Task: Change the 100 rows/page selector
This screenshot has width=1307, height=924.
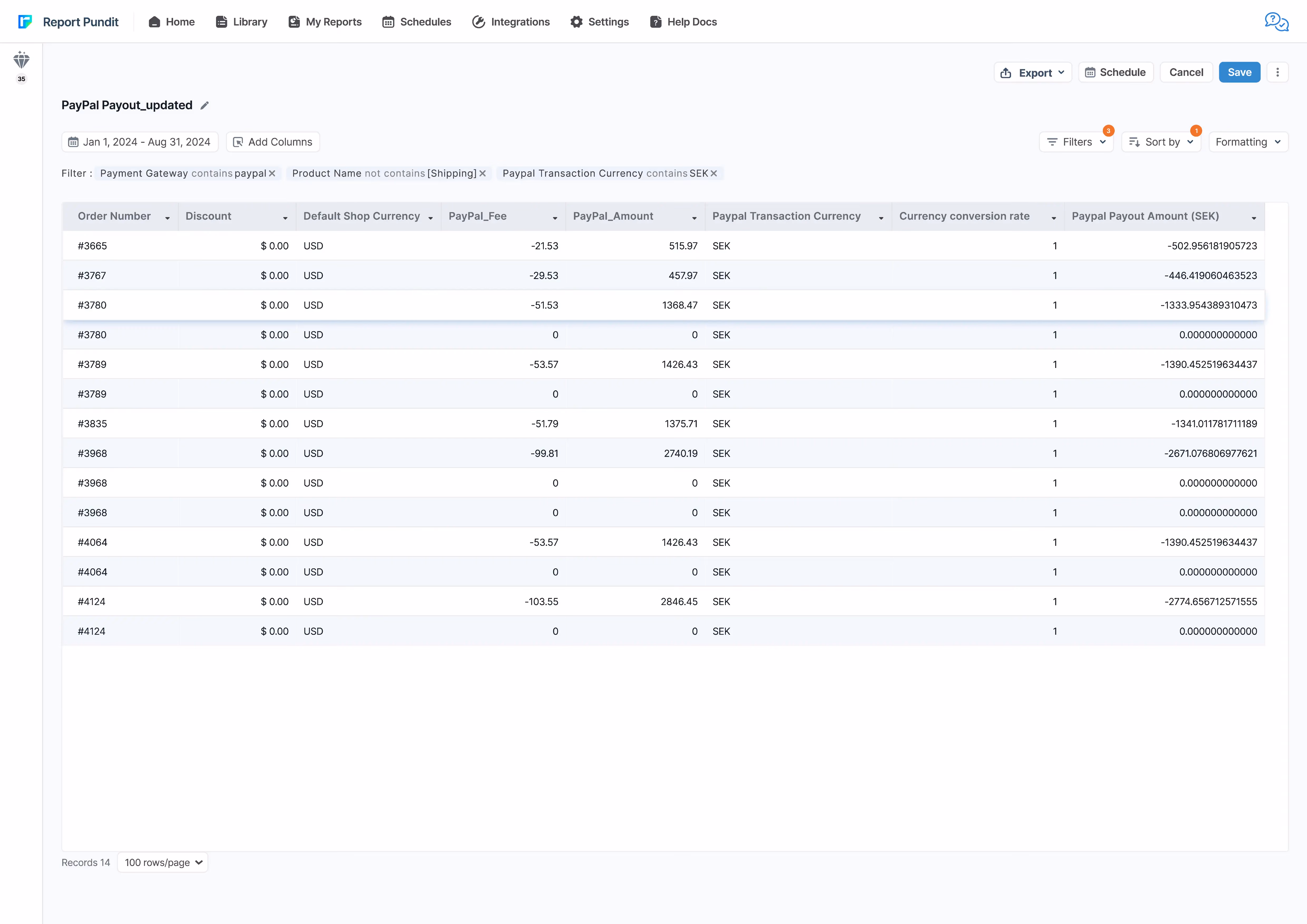Action: coord(163,863)
